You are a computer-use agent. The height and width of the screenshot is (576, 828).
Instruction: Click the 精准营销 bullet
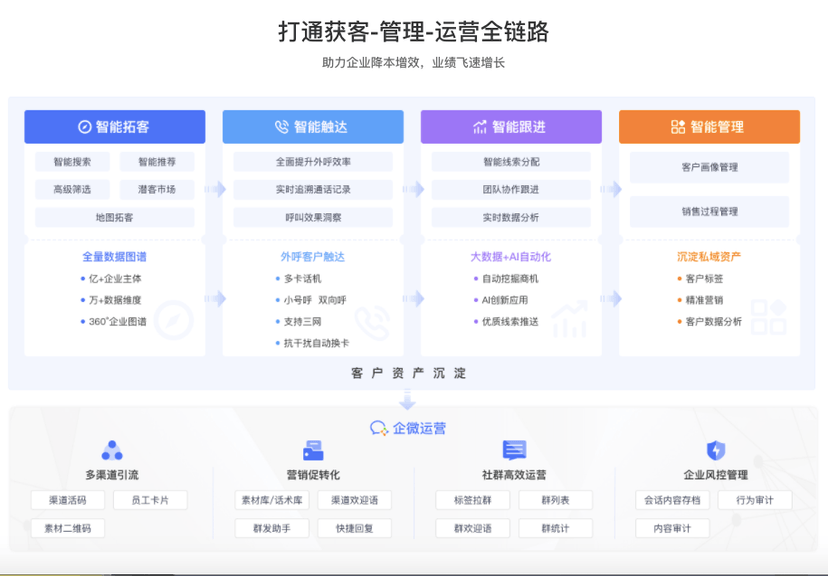point(700,300)
